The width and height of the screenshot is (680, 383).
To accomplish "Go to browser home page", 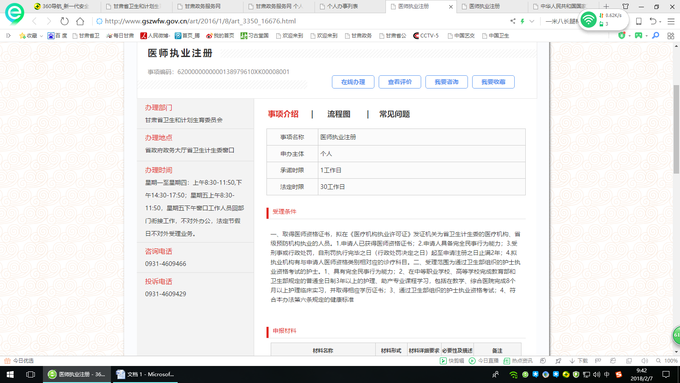I will [80, 21].
